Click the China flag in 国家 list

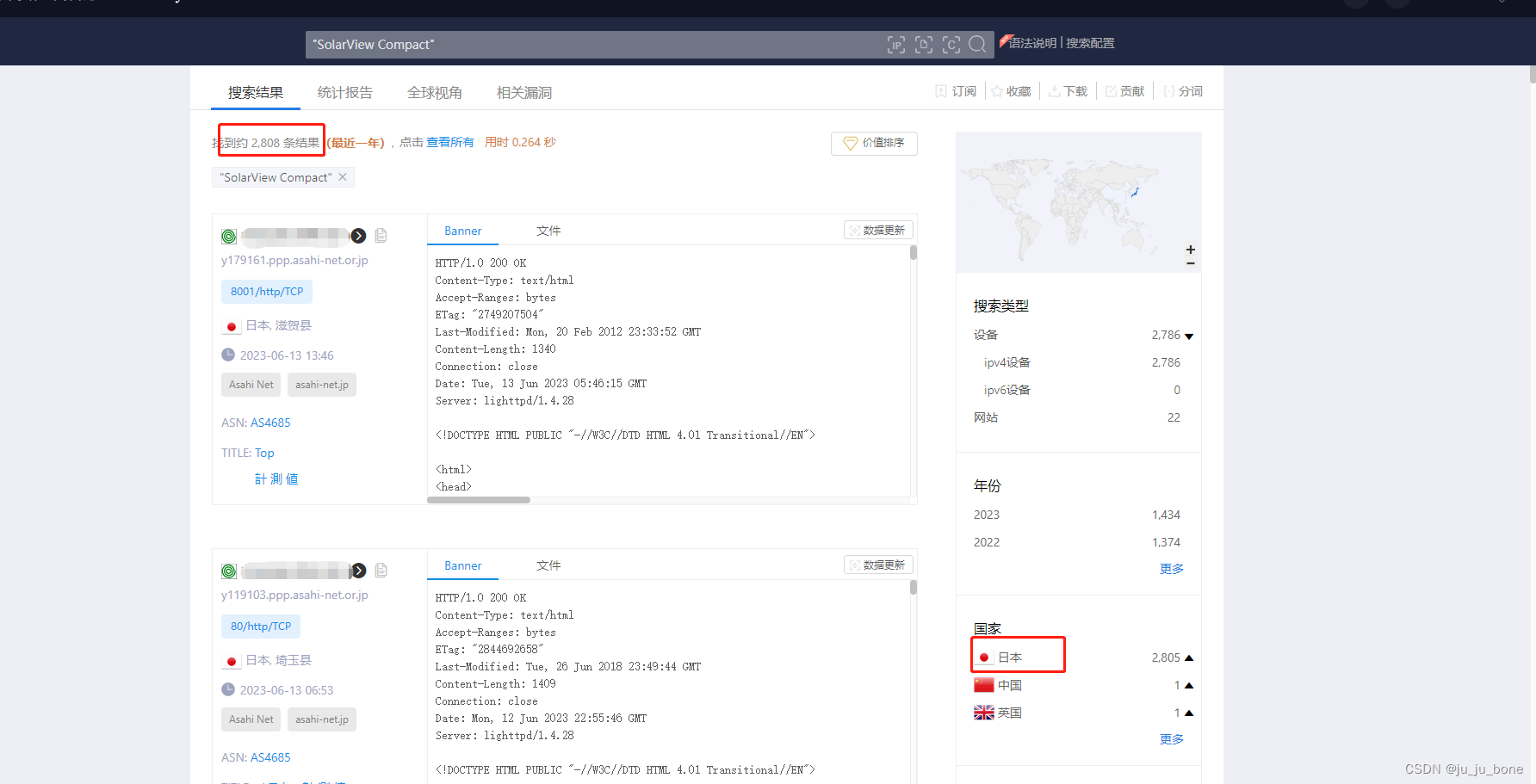pos(984,685)
